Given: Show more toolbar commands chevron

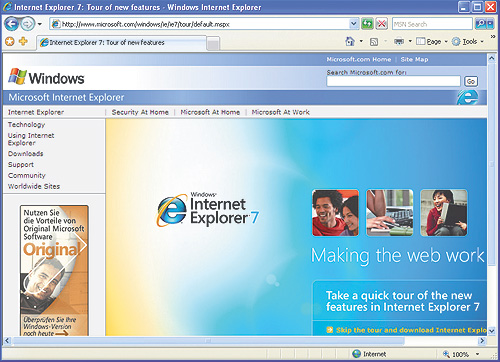Looking at the screenshot, I should pos(493,36).
